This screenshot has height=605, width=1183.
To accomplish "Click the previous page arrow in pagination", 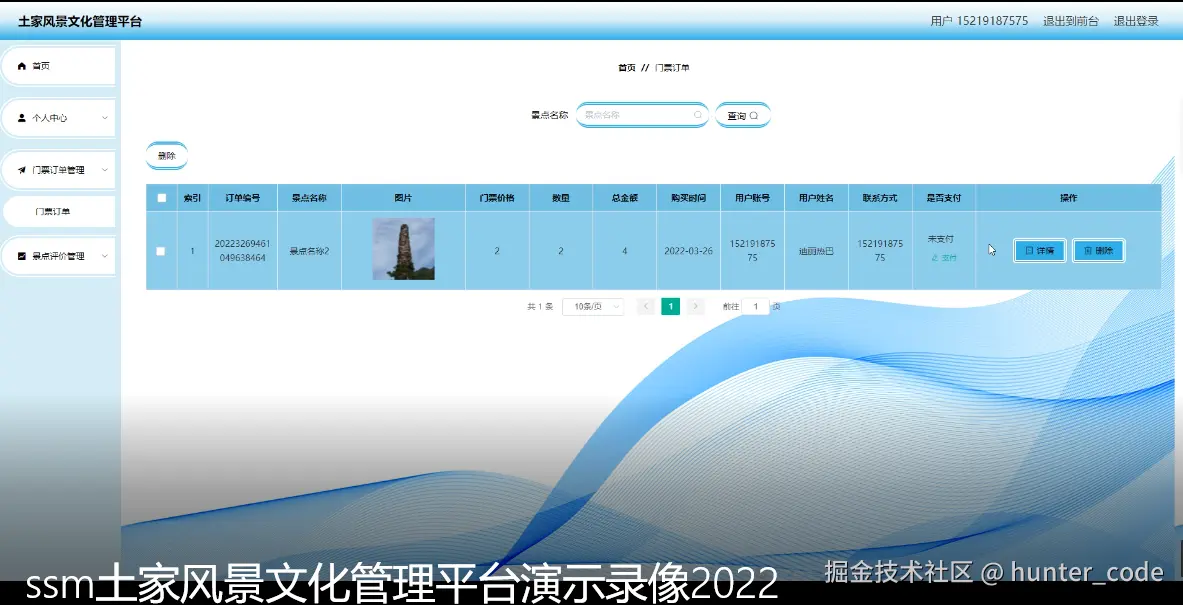I will [645, 306].
